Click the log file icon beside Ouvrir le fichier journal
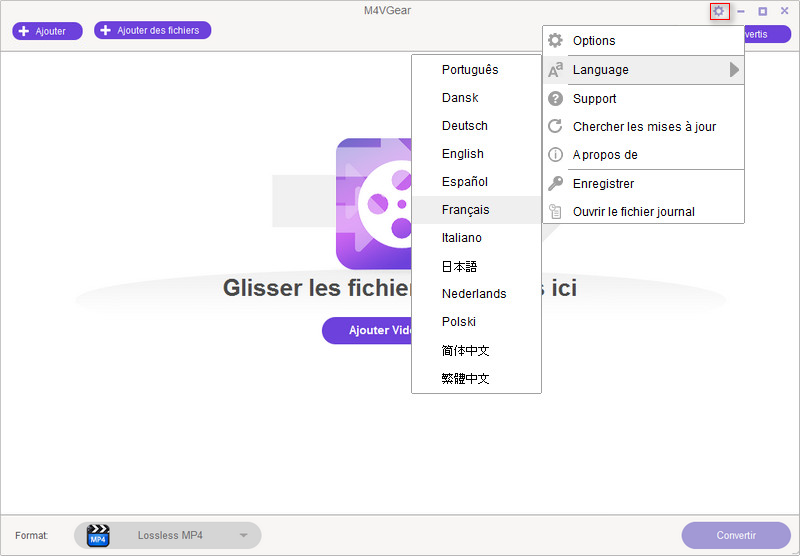Screen dimensions: 800x556 click(x=555, y=212)
